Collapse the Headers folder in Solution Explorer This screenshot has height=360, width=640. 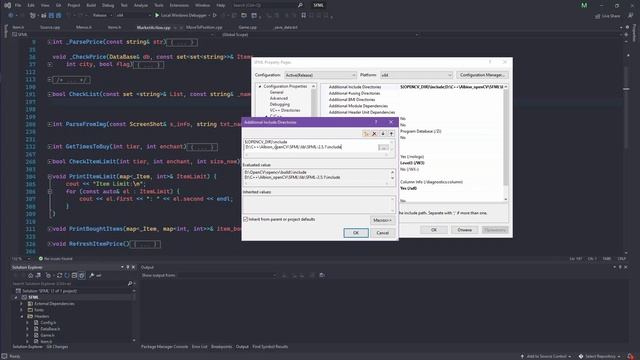click(x=22, y=316)
